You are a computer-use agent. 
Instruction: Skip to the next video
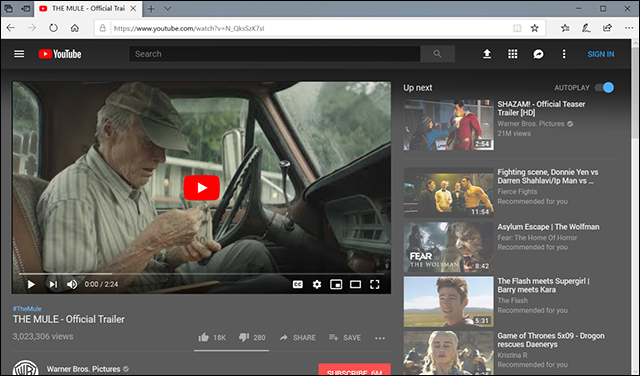[53, 284]
